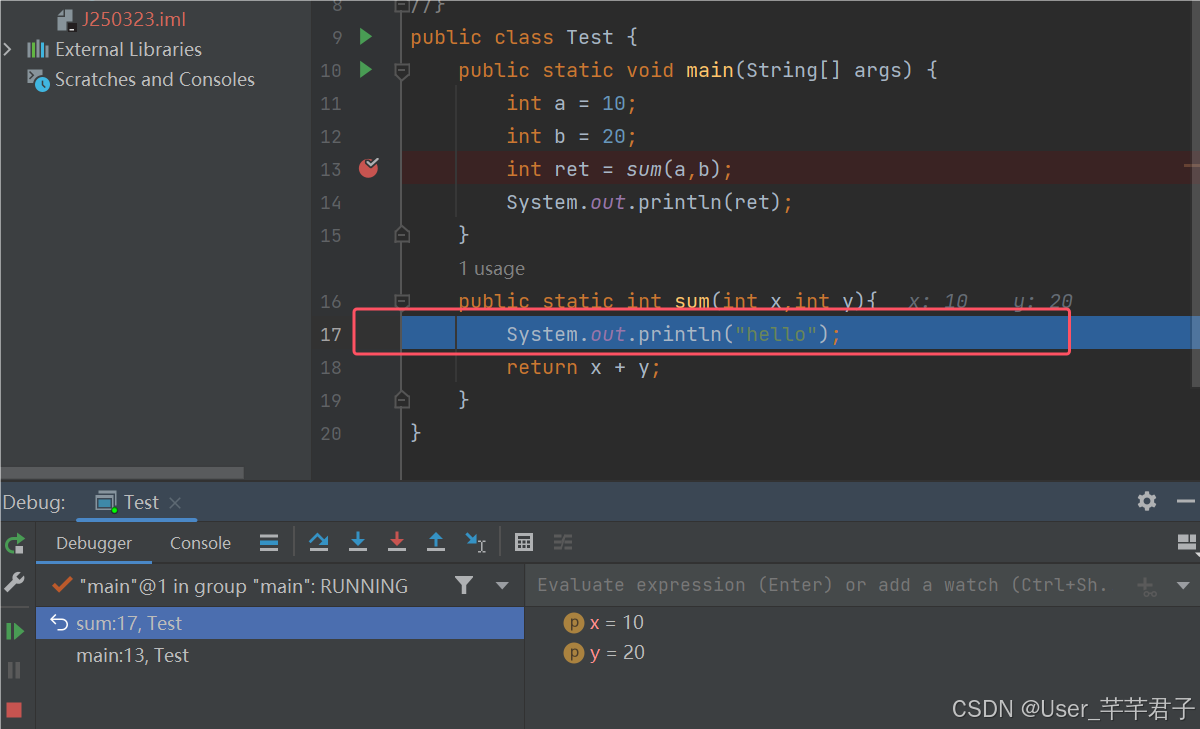Screen dimensions: 1200x729
Task: Open Evaluate Expression calculator icon
Action: pyautogui.click(x=523, y=542)
